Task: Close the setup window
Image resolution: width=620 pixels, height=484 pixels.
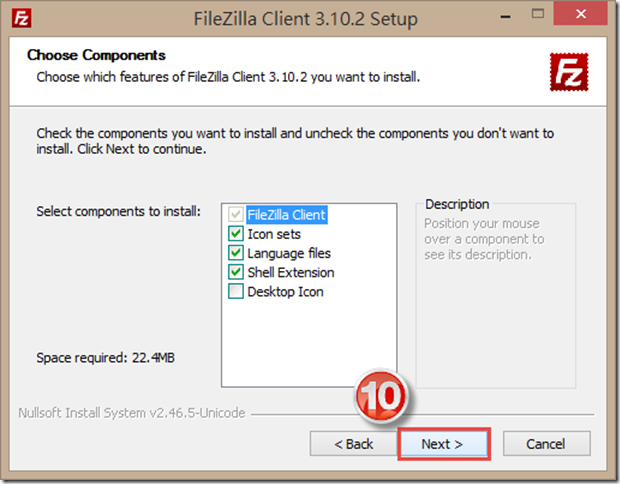Action: [580, 14]
